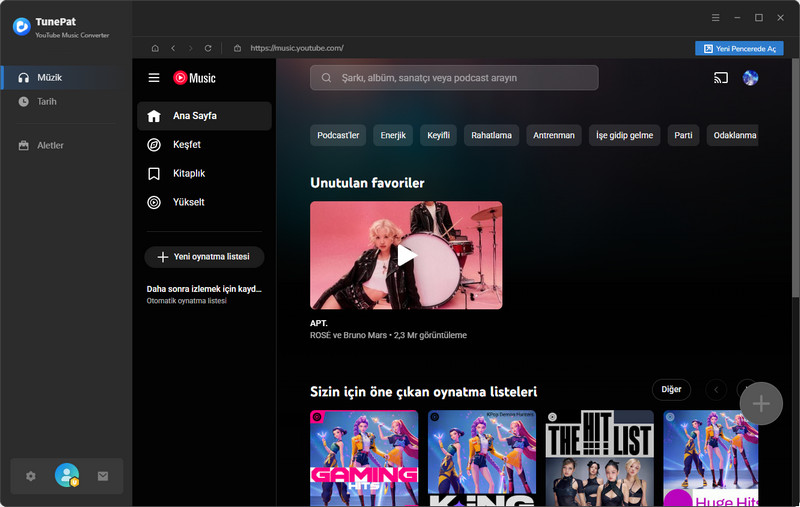Open Daha sonra izlemek için kayd... playlist
This screenshot has width=800, height=507.
[x=204, y=294]
